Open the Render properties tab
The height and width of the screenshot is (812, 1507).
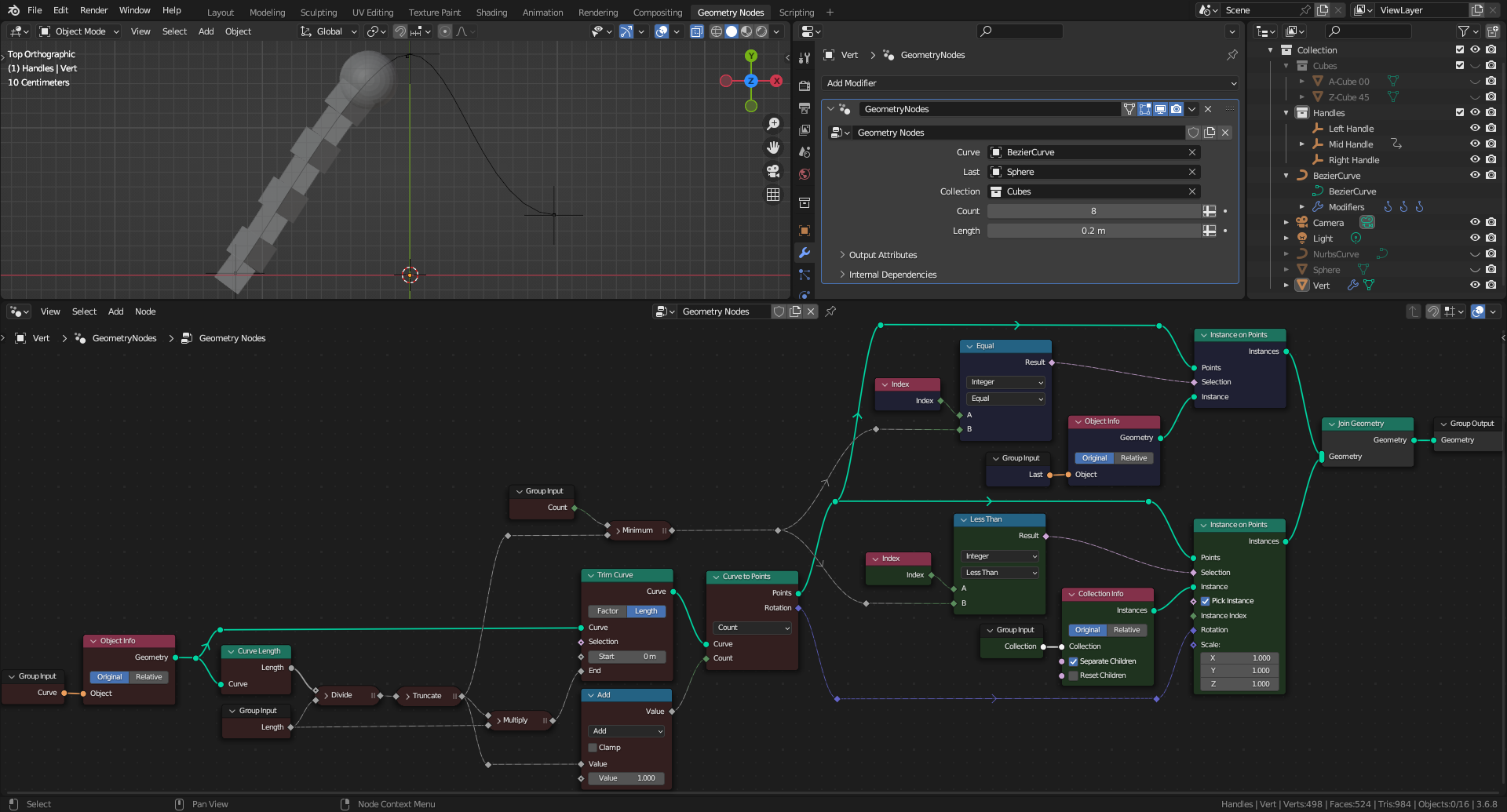(805, 86)
